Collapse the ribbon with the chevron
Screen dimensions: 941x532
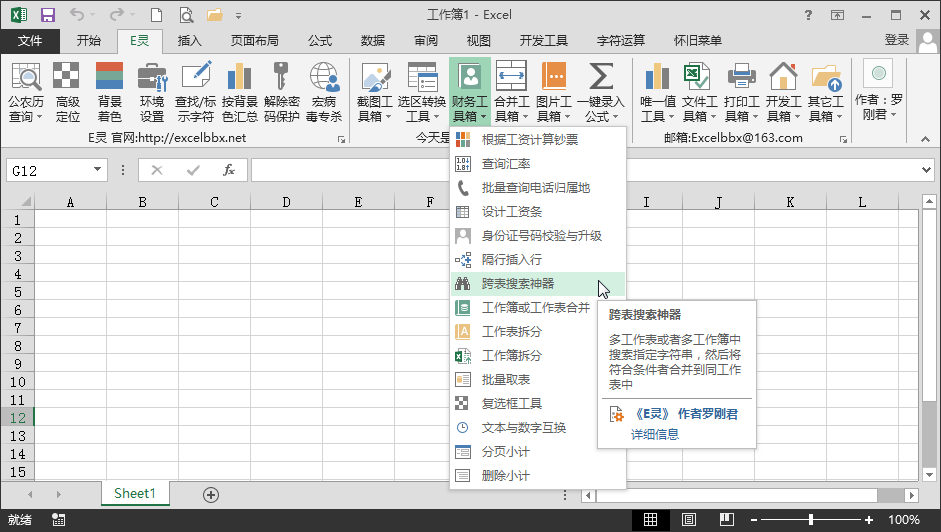[925, 139]
